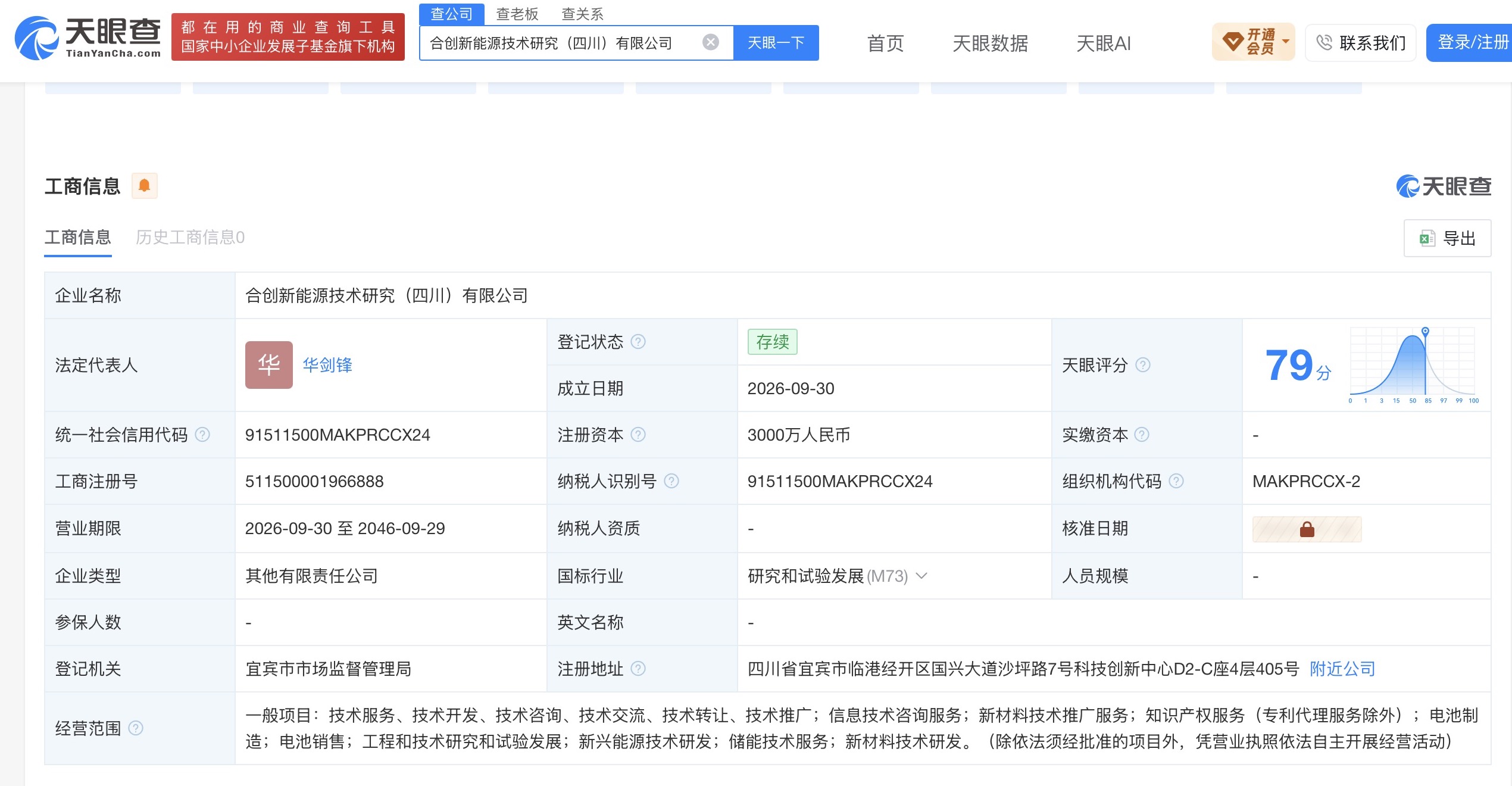This screenshot has width=1512, height=786.
Task: Open 天眼AI in the top navigation
Action: pyautogui.click(x=1104, y=43)
